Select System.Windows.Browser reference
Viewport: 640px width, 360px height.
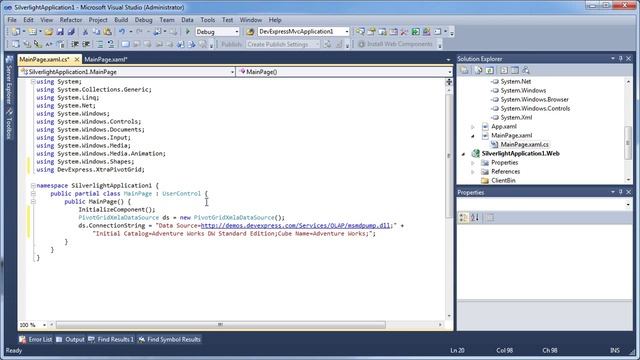pyautogui.click(x=534, y=100)
